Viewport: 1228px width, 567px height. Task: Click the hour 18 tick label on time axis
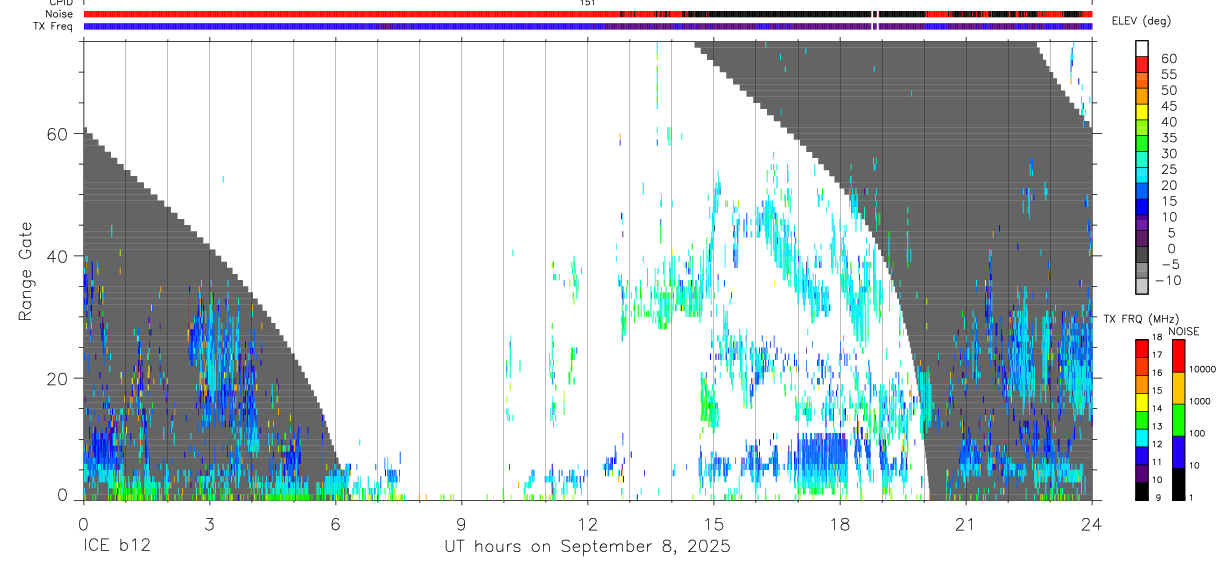839,524
